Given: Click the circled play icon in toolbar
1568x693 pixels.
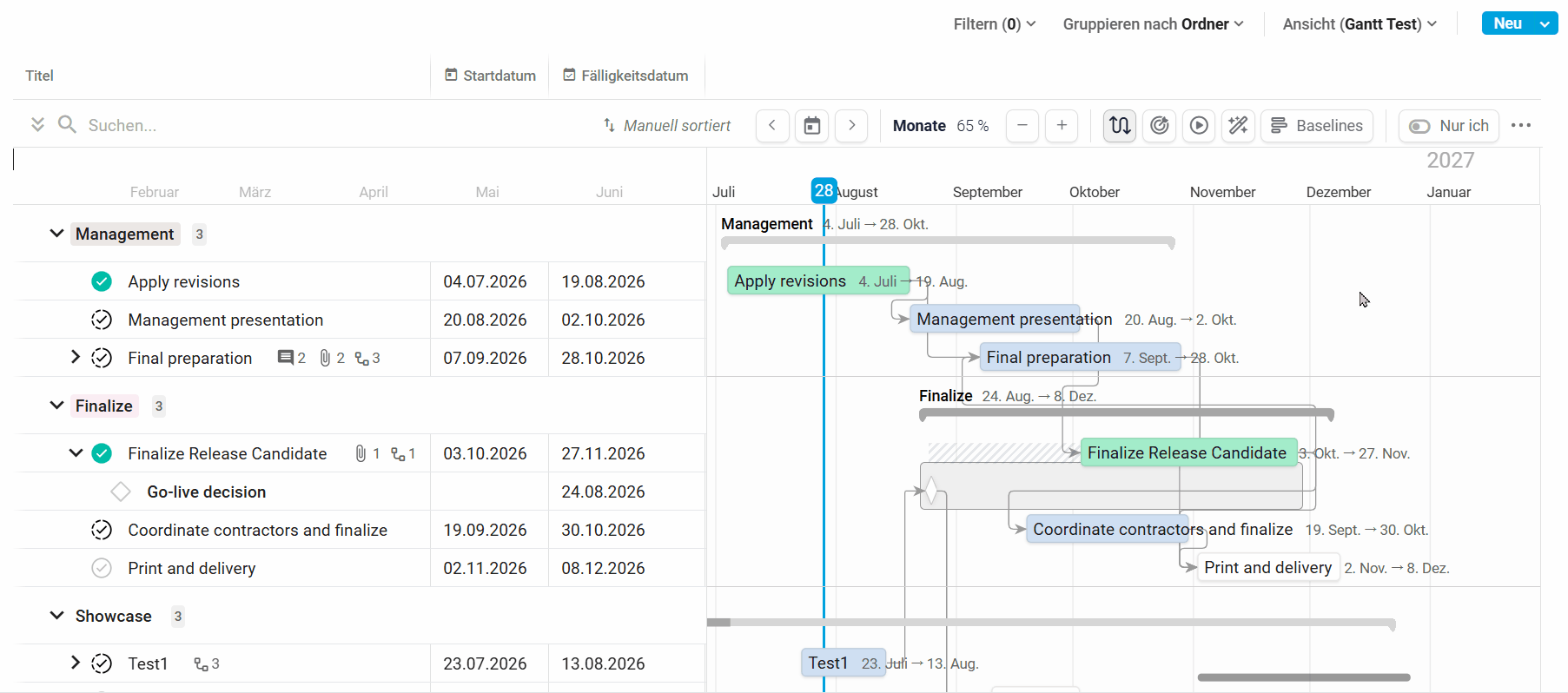Looking at the screenshot, I should (x=1199, y=126).
